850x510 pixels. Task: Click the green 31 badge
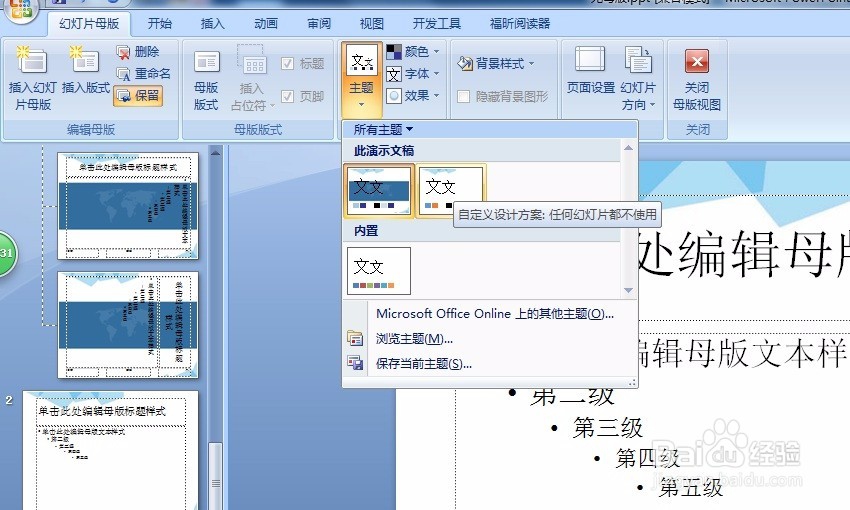point(7,253)
